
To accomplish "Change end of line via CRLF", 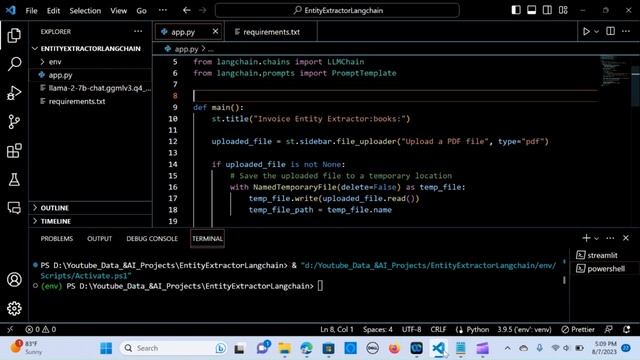I will pyautogui.click(x=438, y=329).
